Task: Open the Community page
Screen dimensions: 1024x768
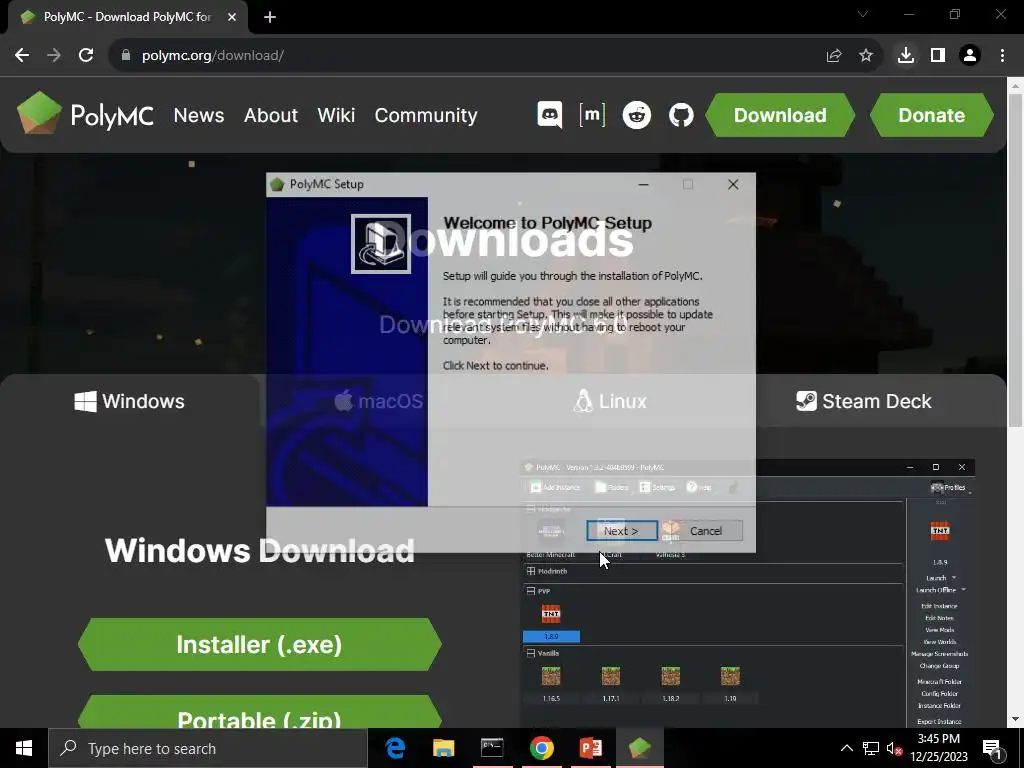Action: [x=426, y=115]
